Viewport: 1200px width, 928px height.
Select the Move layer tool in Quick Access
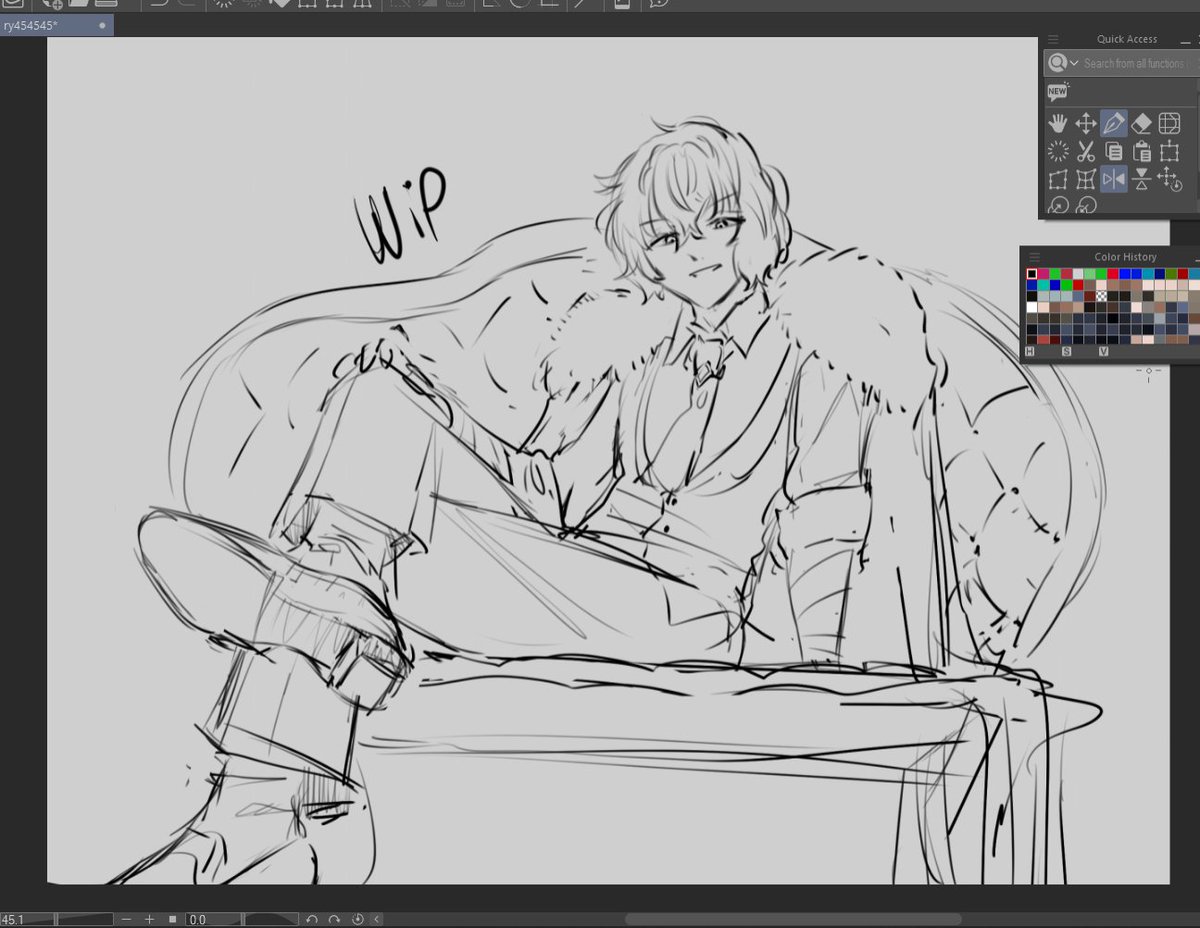click(x=1086, y=124)
